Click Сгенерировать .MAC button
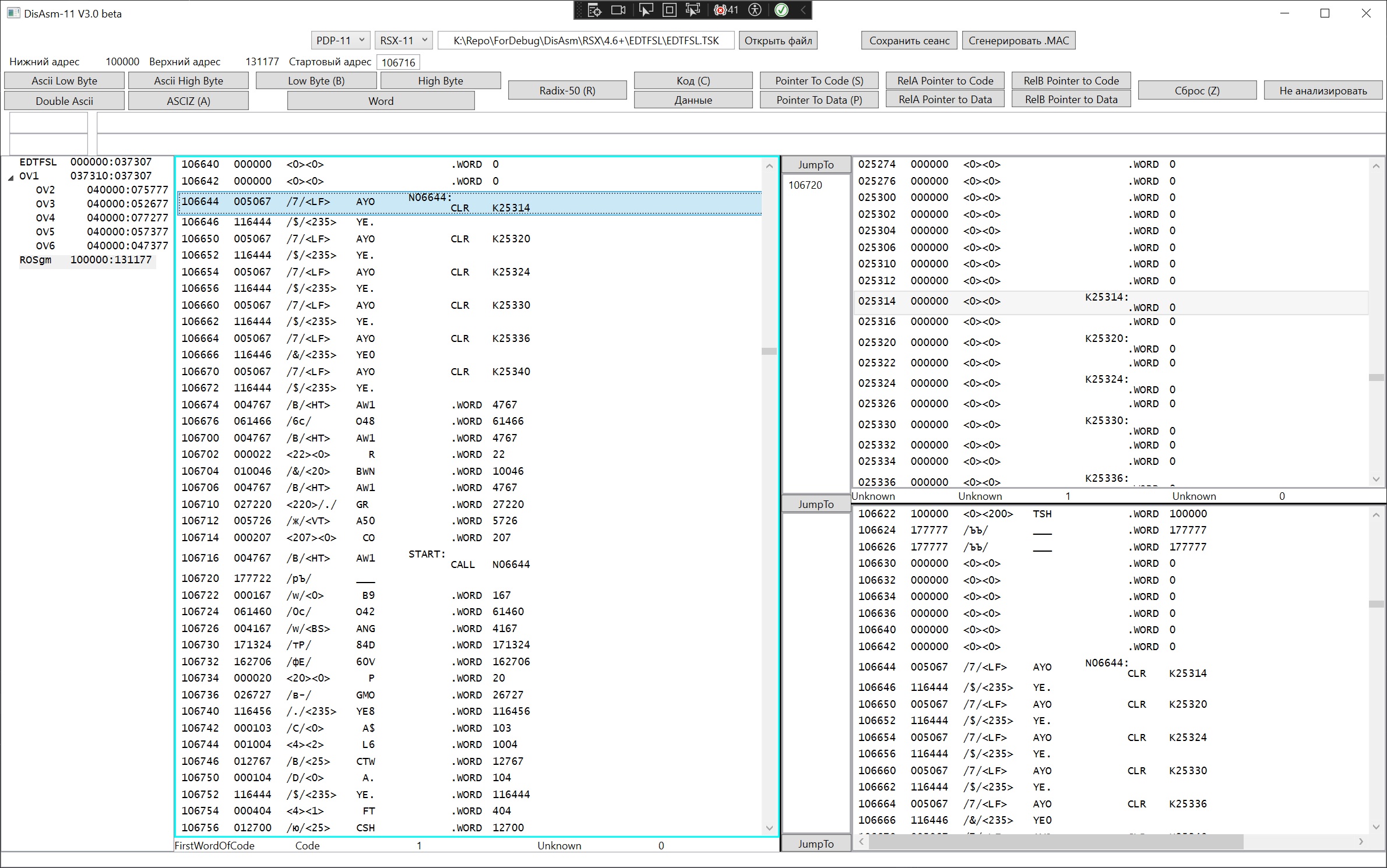 pyautogui.click(x=1018, y=40)
